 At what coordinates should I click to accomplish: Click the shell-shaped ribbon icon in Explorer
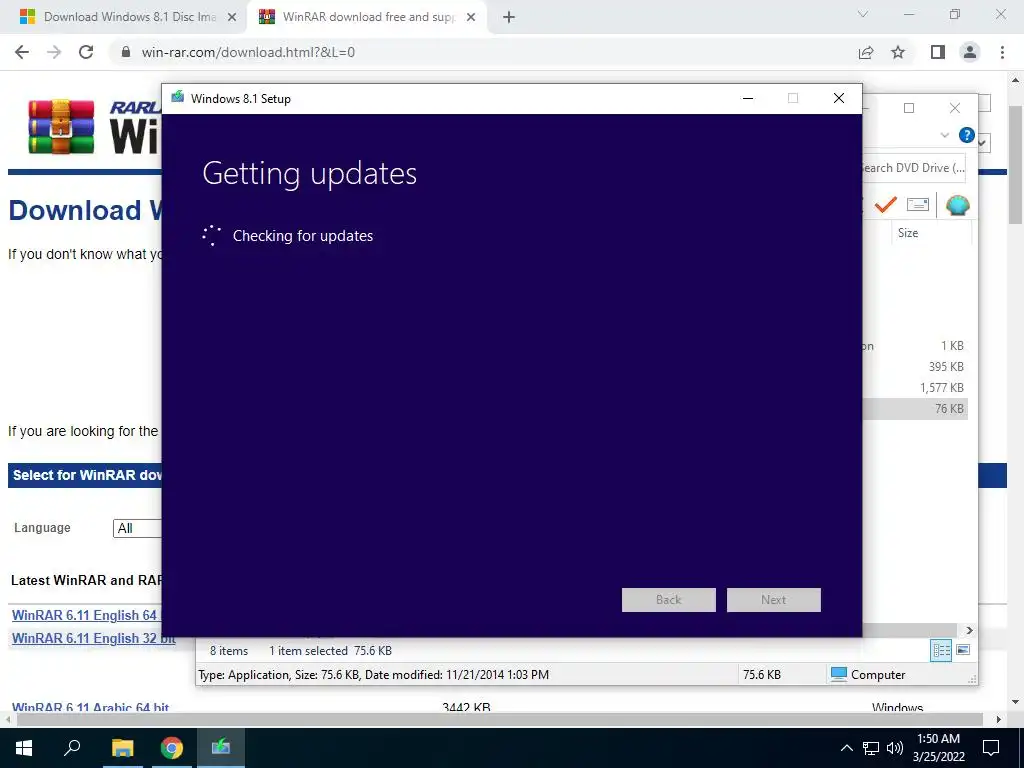click(x=957, y=205)
